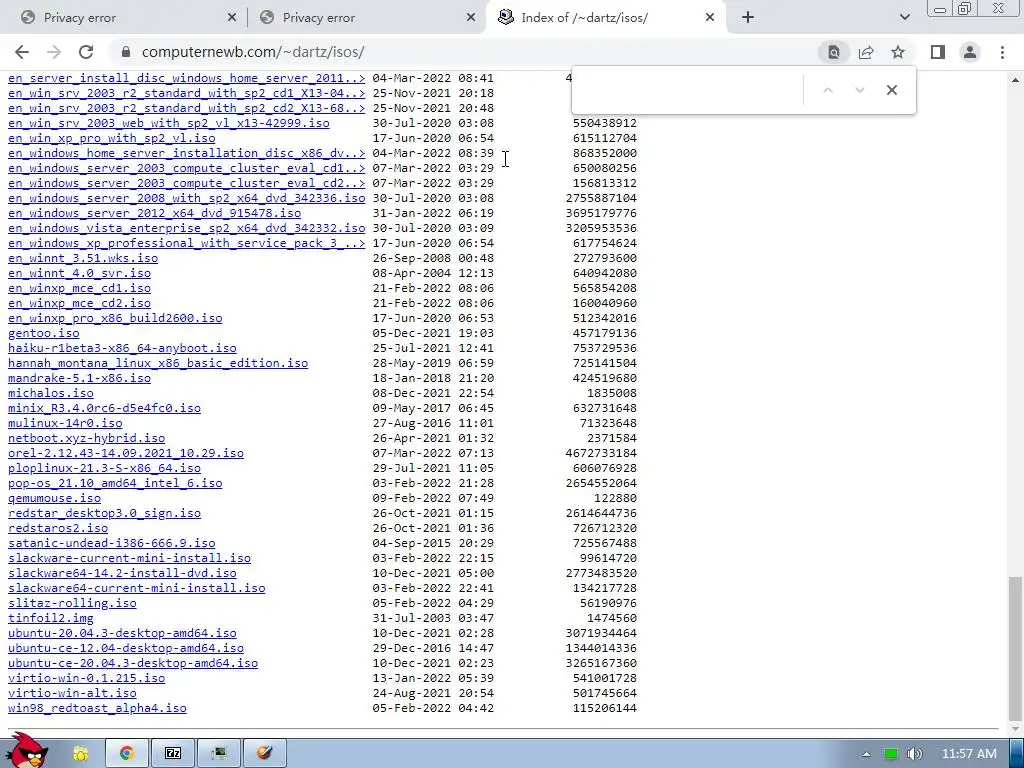Click satanic-undead-i386-666.9.iso link
1024x768 pixels.
pos(112,543)
